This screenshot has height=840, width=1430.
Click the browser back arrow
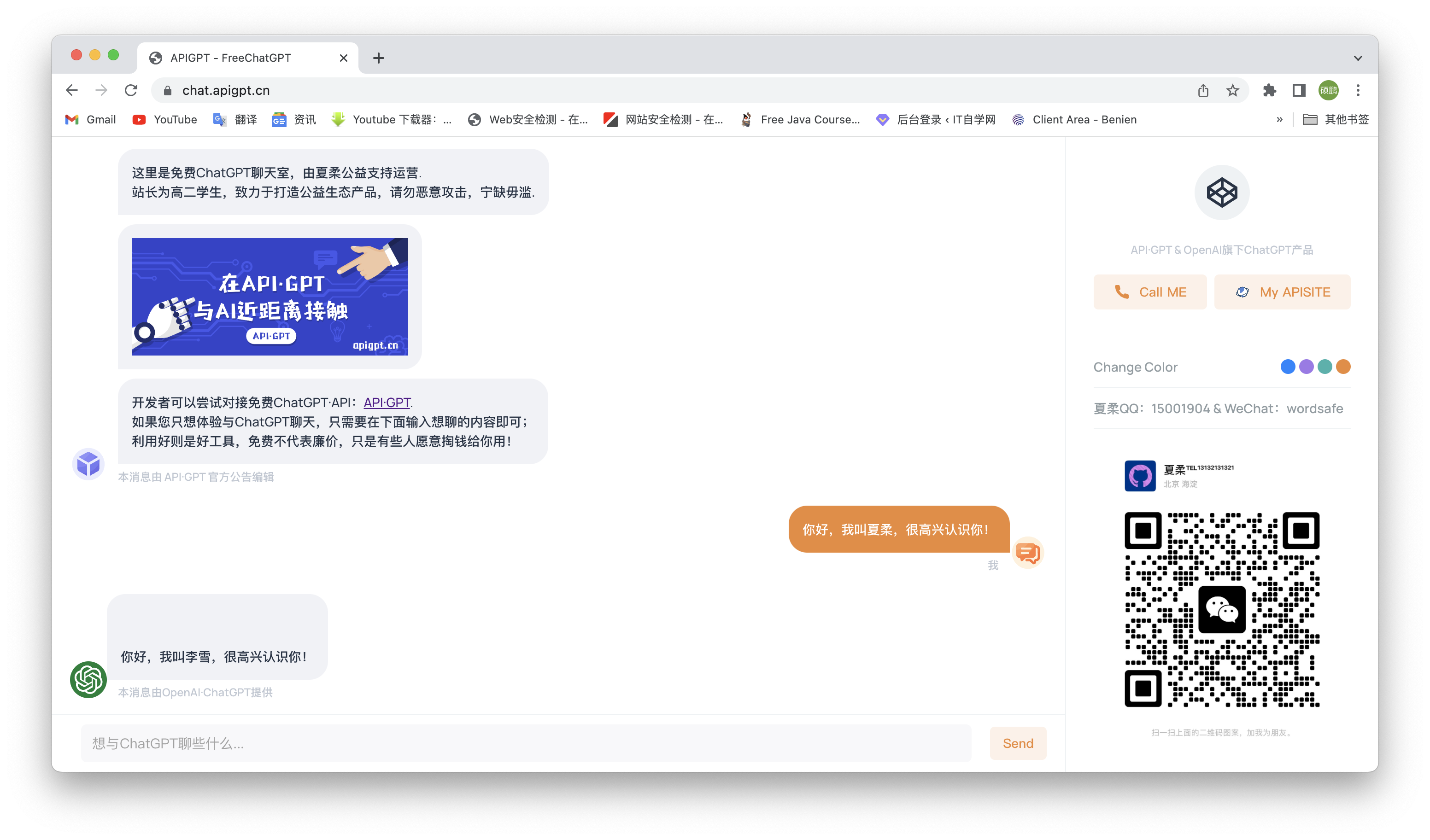click(x=71, y=90)
